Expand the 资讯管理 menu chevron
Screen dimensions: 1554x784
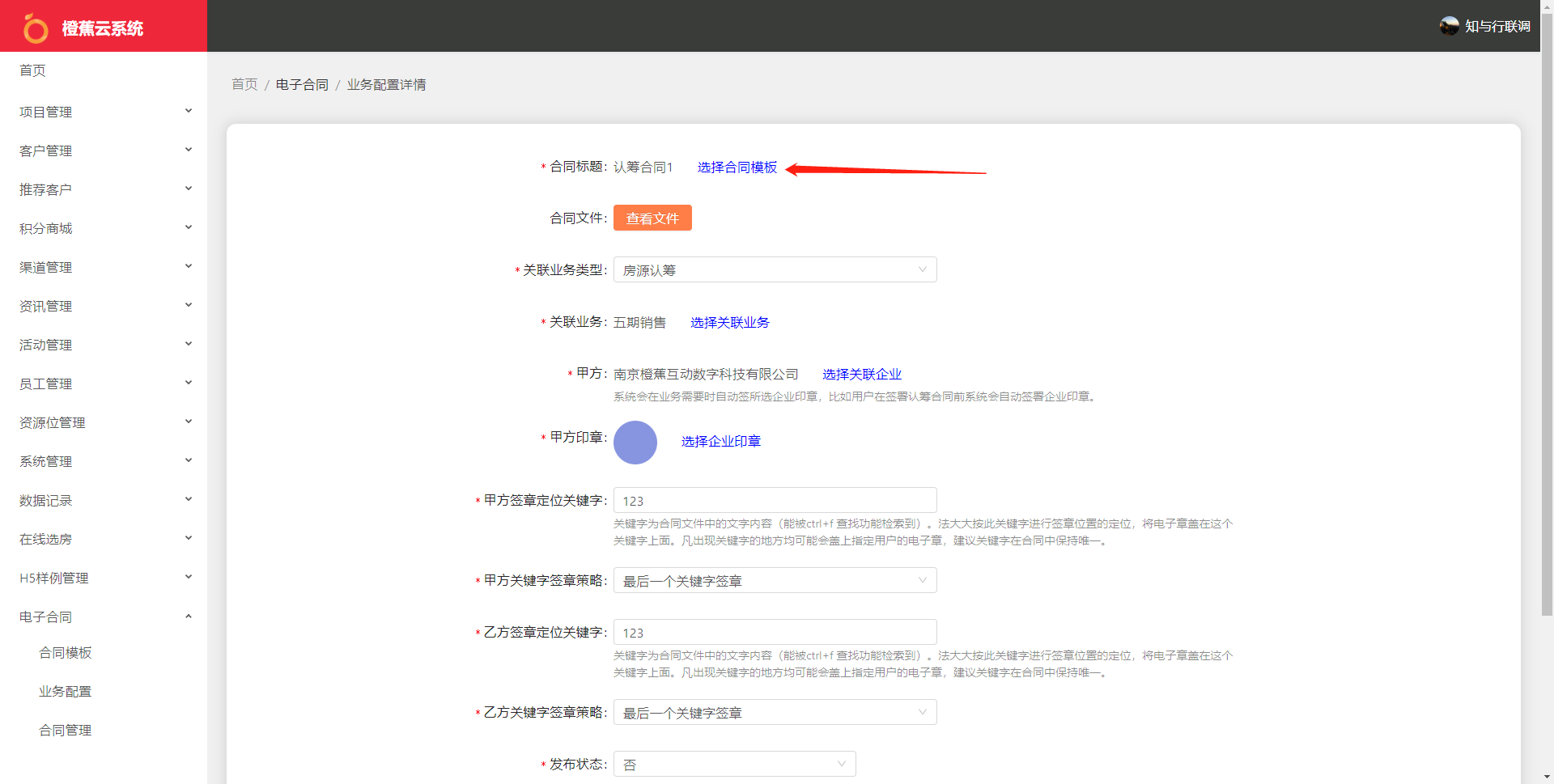pyautogui.click(x=189, y=305)
